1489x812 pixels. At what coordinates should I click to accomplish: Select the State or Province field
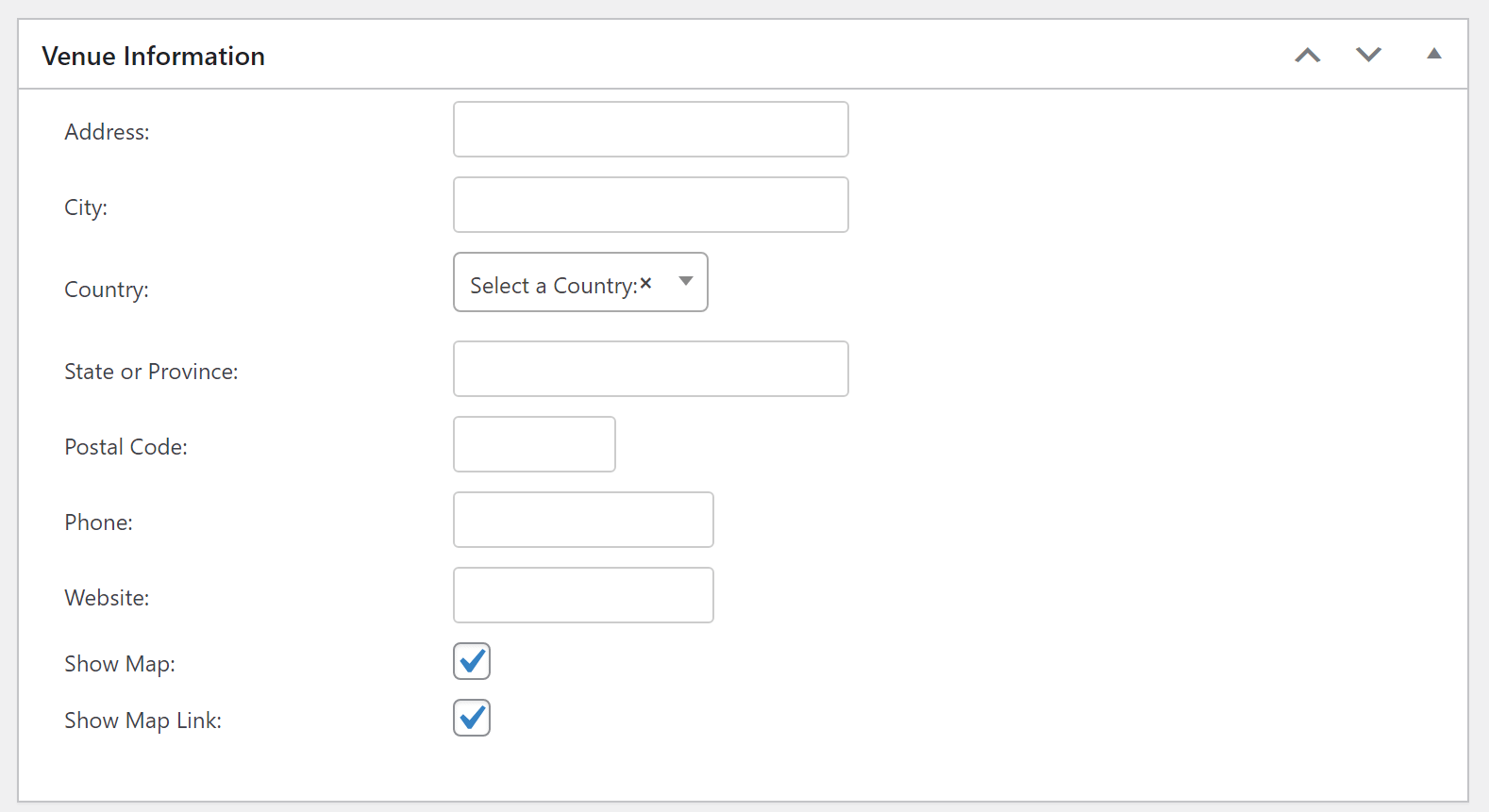650,369
